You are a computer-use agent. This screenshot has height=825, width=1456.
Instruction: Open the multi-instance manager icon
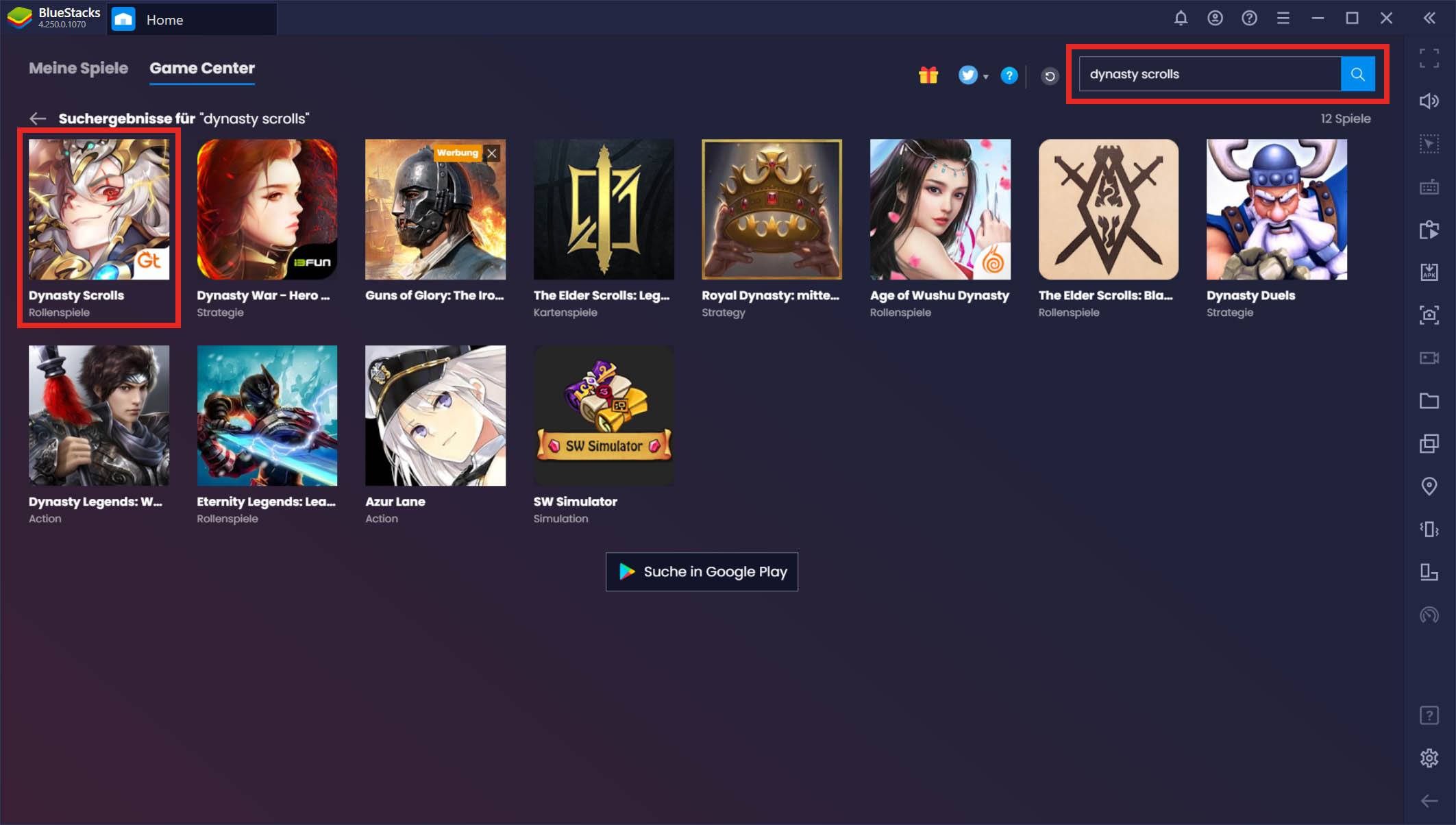coord(1429,443)
